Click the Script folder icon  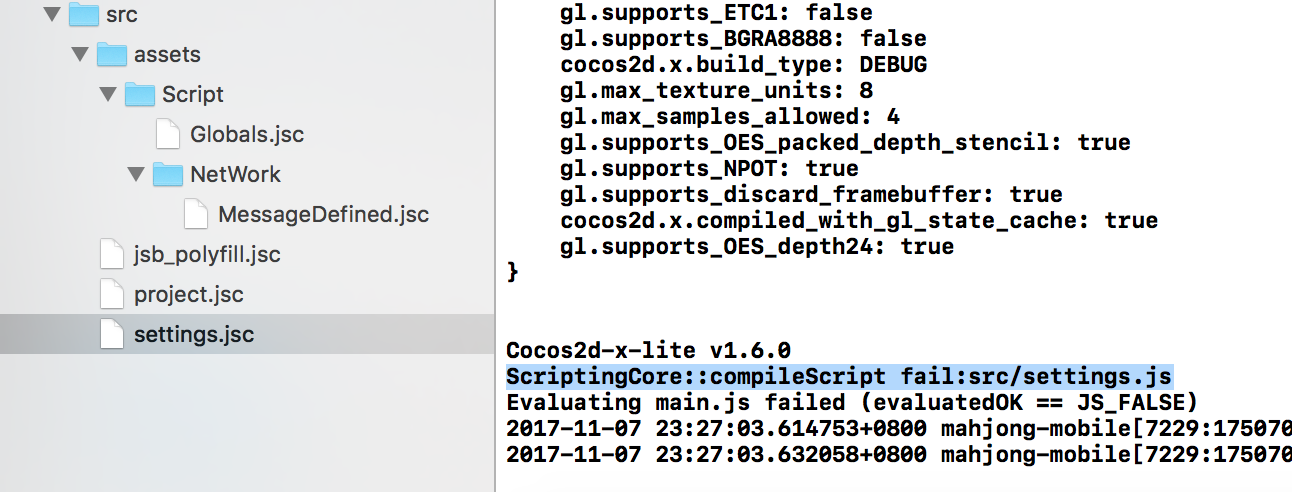pos(141,94)
